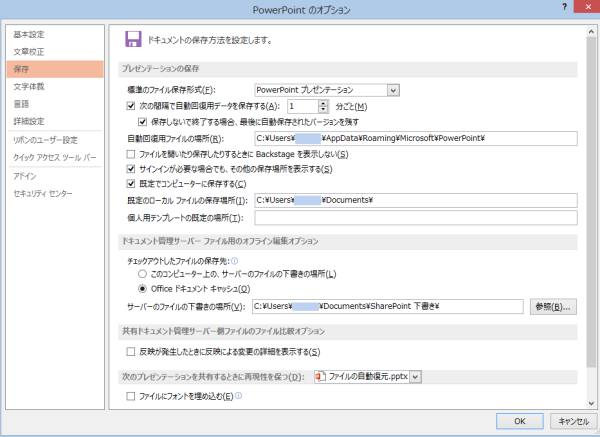Screen dimensions: 600x437
Task: Enable the Backstage を表示しない checkbox
Action: pos(132,155)
